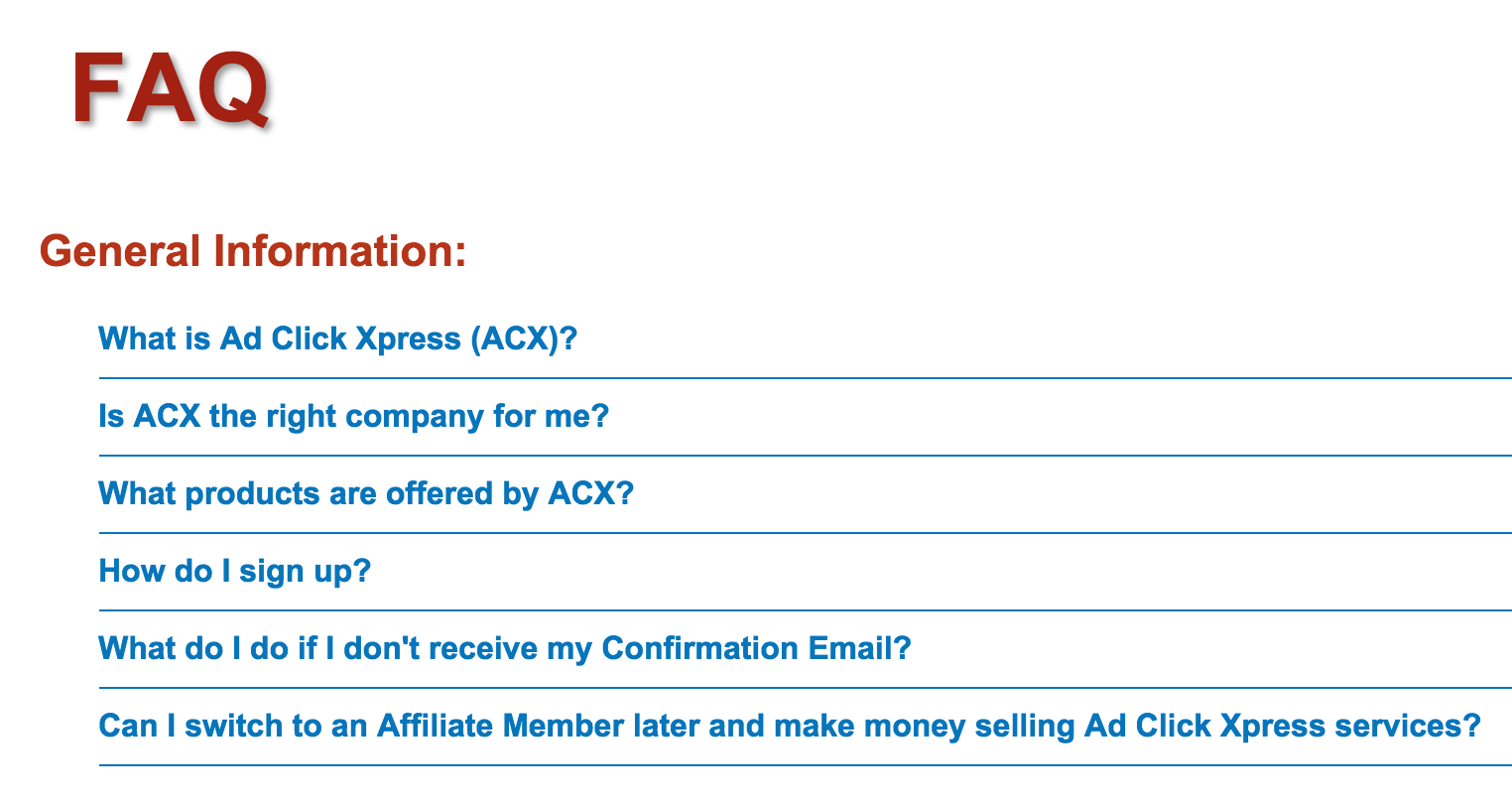Reveal answer about selling Ad Click Xpress services
This screenshot has width=1512, height=806.
point(790,727)
